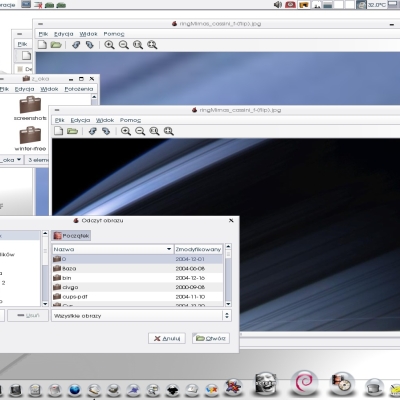
Task: Click the volume speaker icon in top panel
Action: coord(277,5)
